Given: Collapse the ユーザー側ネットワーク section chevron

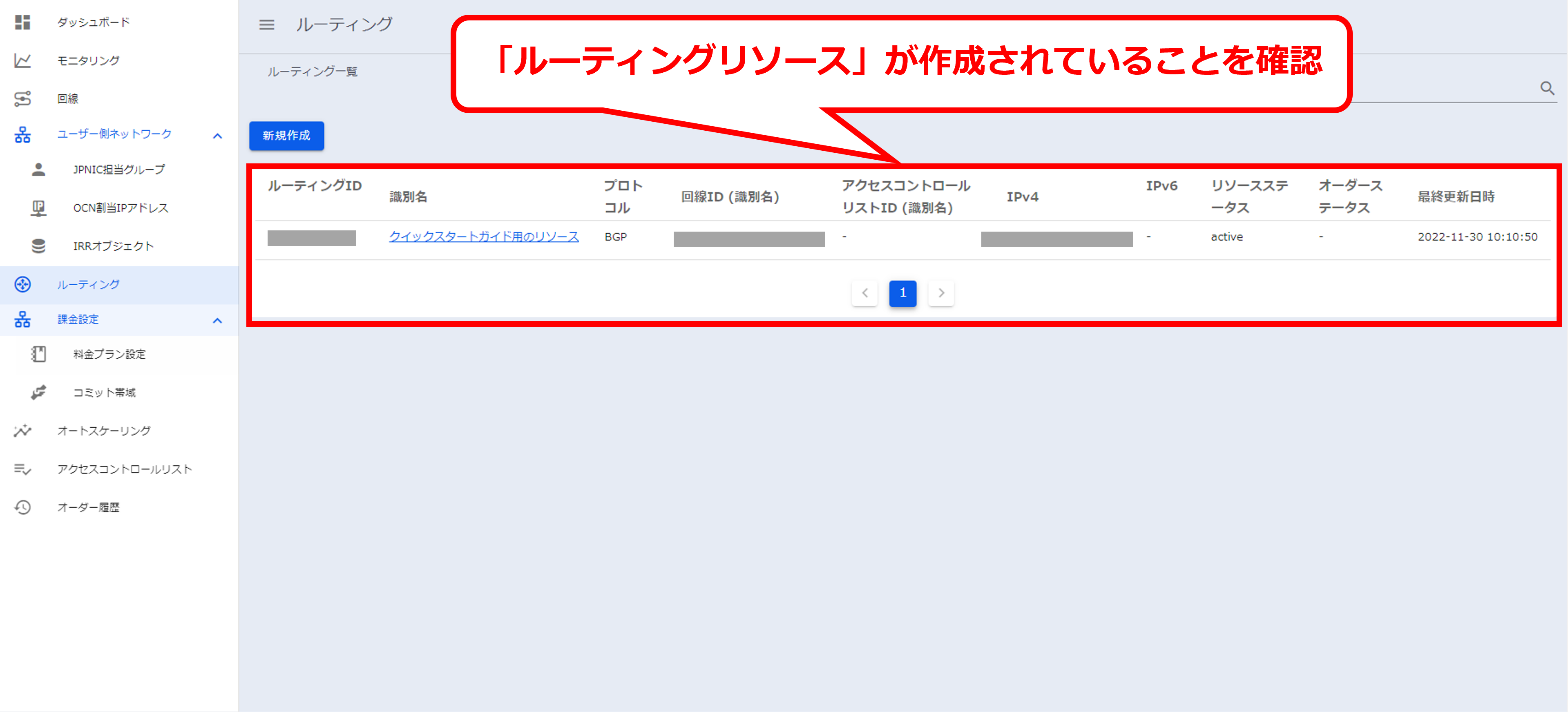Looking at the screenshot, I should (x=217, y=136).
